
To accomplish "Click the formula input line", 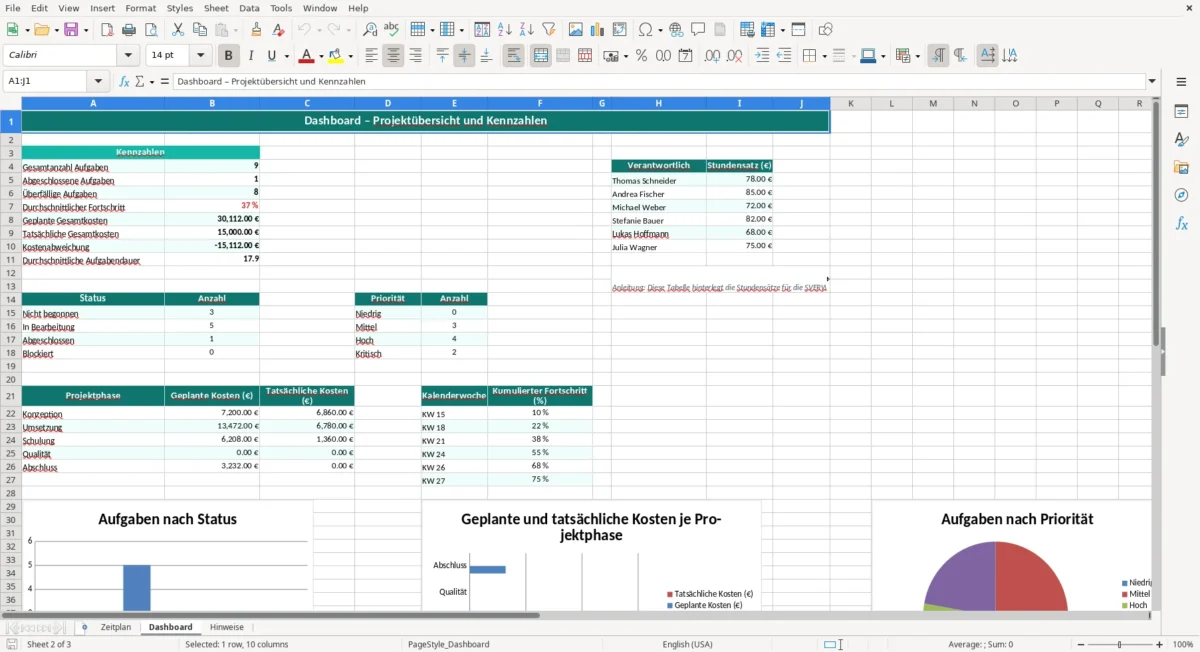I will click(658, 82).
